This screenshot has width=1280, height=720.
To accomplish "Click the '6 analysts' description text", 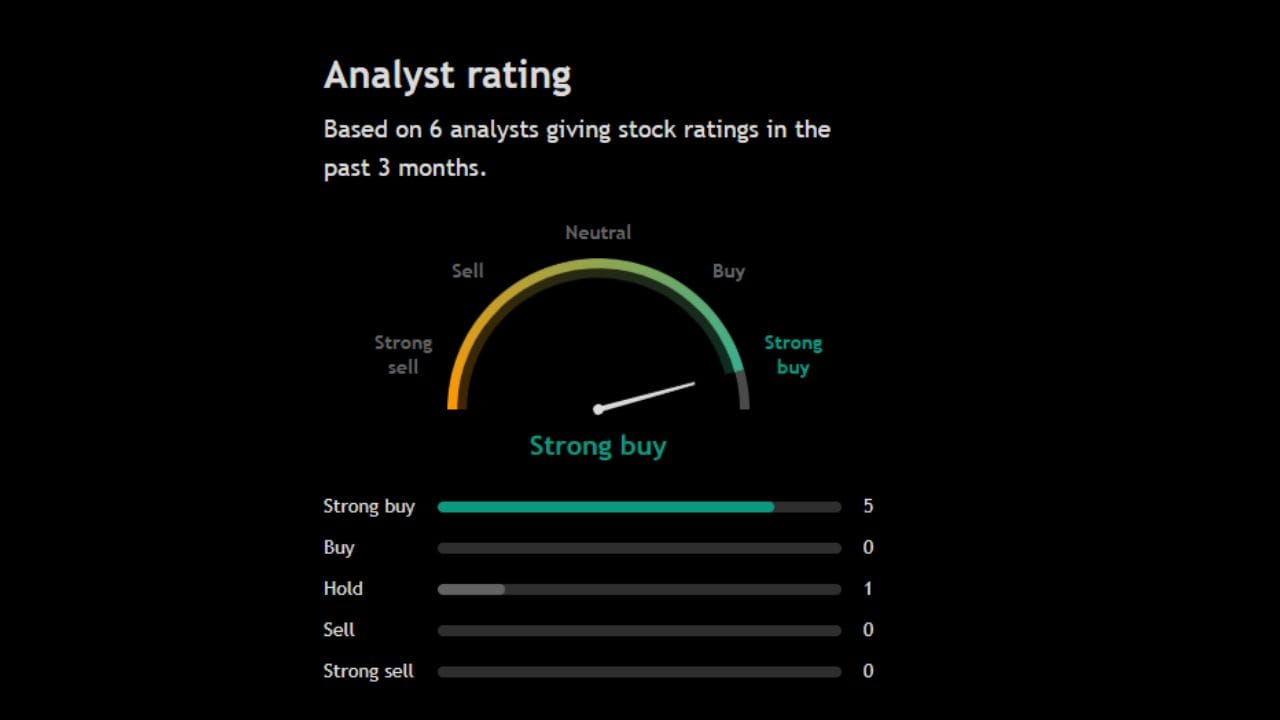I will point(577,148).
